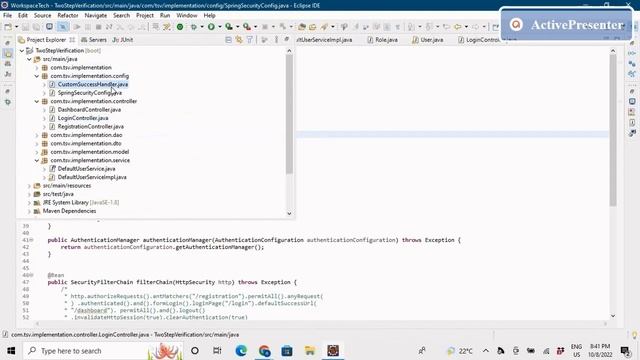Select DefaultUserServiceImpl.java in the tree
The height and width of the screenshot is (360, 640).
point(92,177)
